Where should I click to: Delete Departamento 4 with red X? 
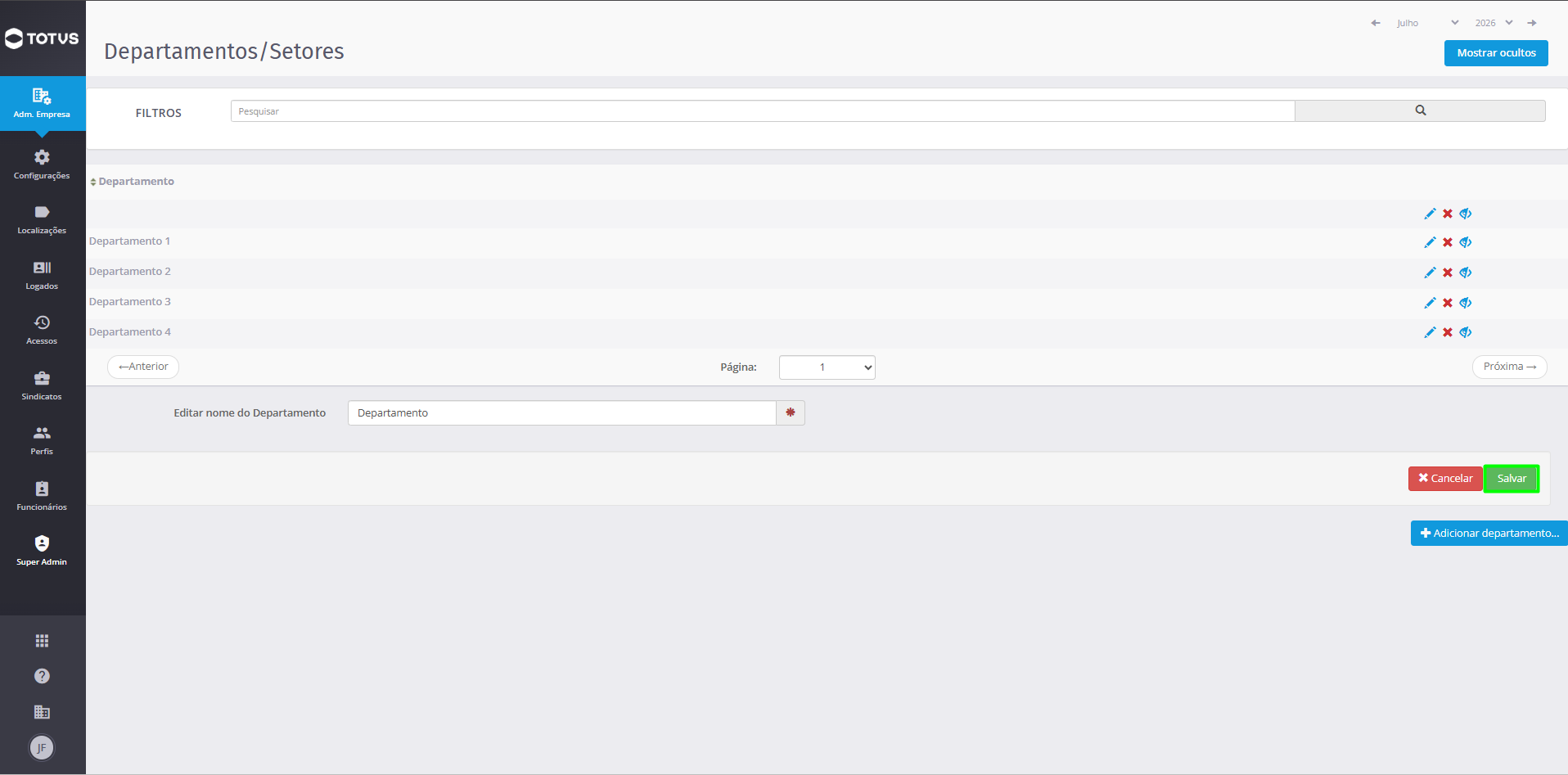point(1448,332)
